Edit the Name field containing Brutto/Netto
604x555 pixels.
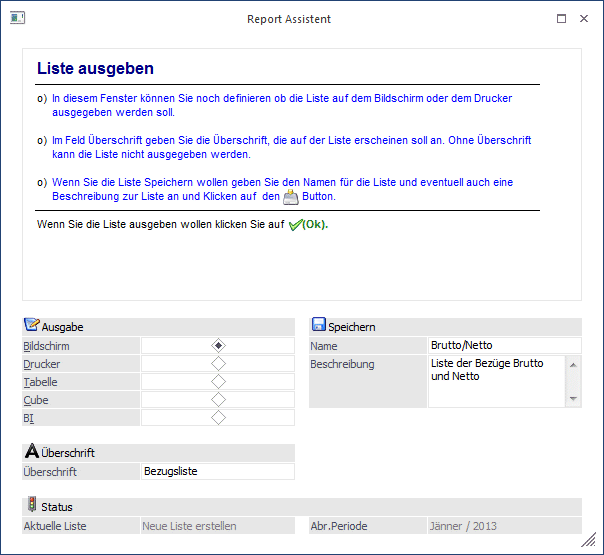[503, 345]
